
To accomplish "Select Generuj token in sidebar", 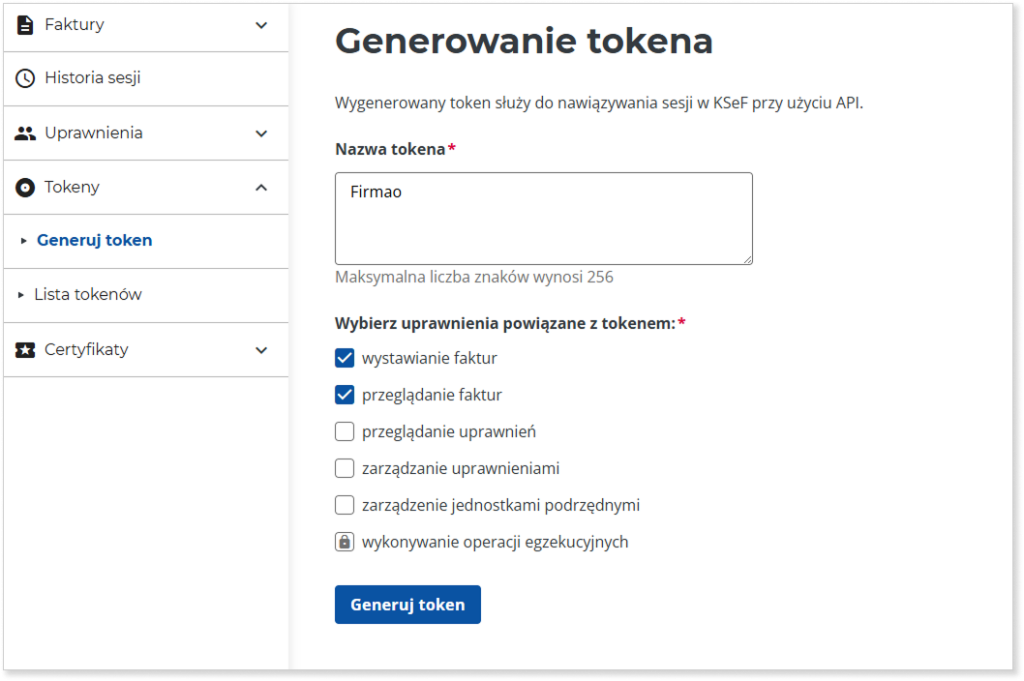I will point(94,241).
